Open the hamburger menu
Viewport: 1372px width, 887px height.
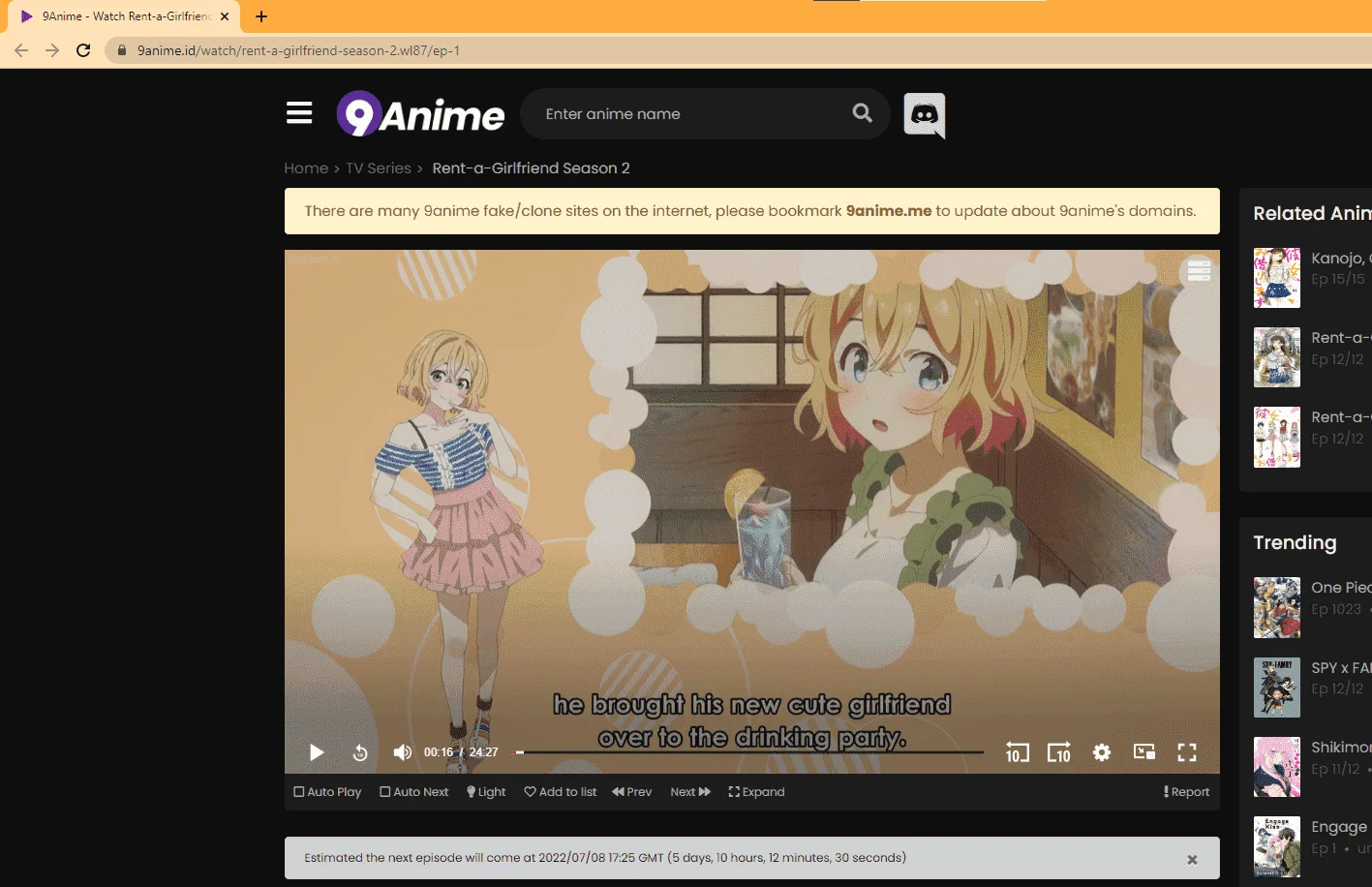tap(299, 113)
